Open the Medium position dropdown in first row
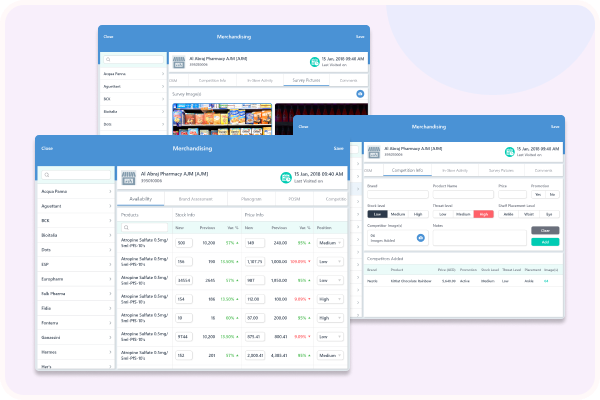 click(329, 242)
